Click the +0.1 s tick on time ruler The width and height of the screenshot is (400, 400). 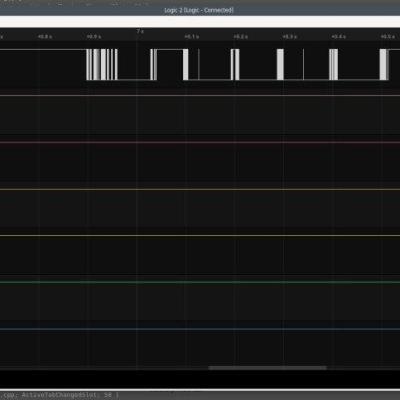pyautogui.click(x=192, y=37)
